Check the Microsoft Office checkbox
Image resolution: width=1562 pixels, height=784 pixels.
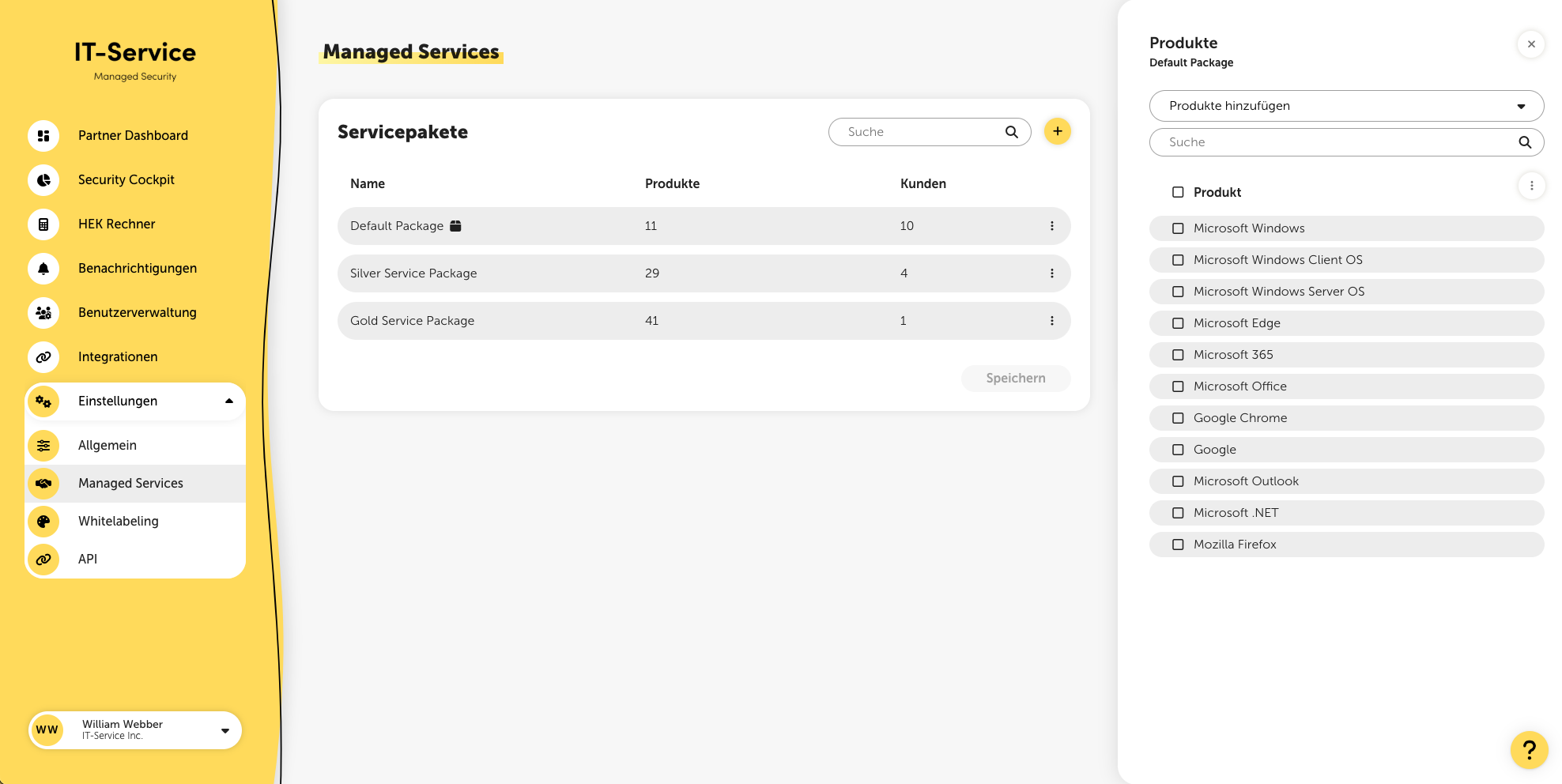tap(1178, 386)
